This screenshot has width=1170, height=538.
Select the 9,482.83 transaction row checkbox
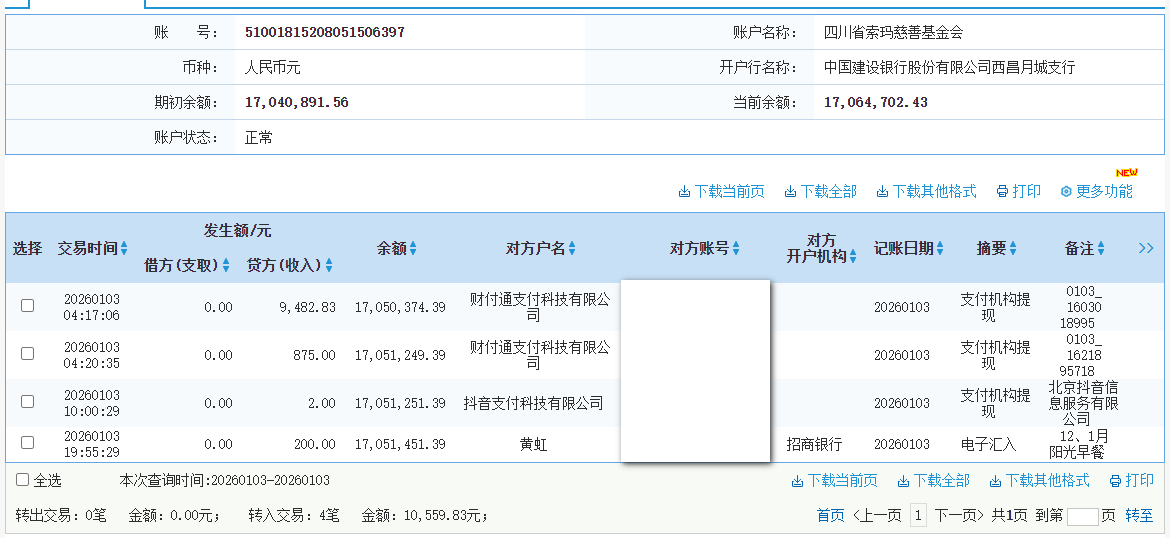click(28, 306)
